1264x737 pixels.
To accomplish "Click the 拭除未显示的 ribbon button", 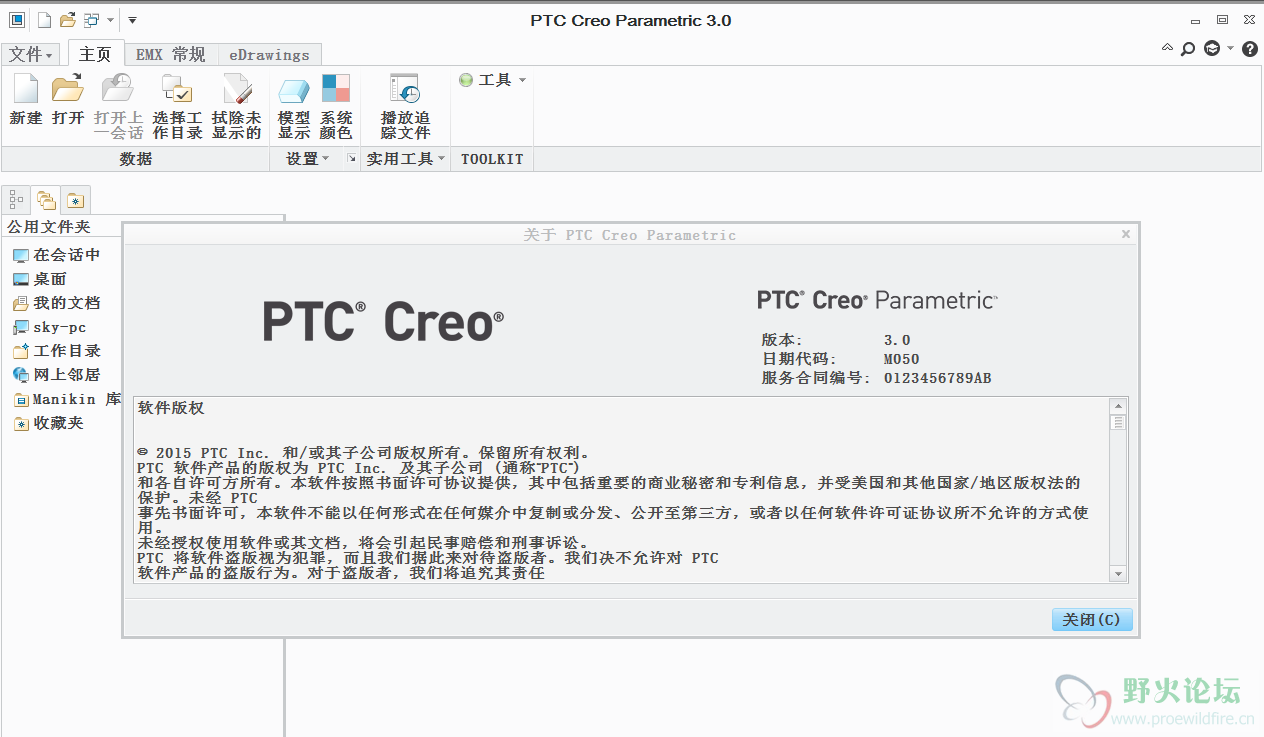I will click(x=236, y=106).
